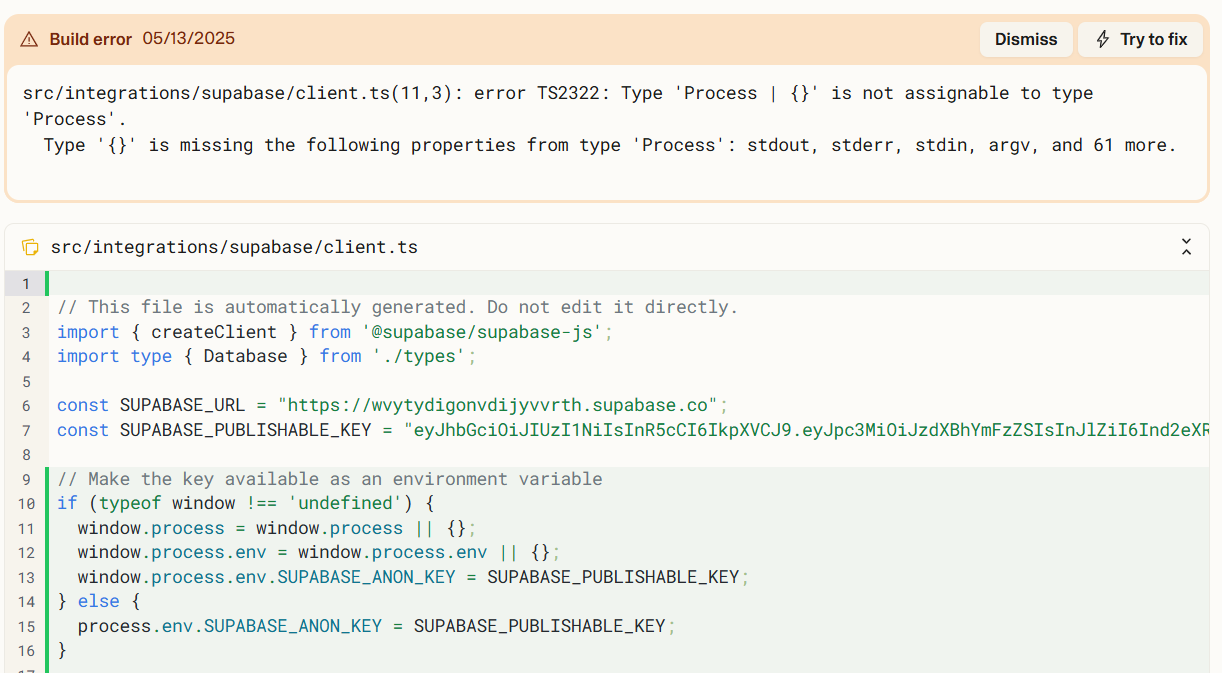Click the SUPABASE_URL constant line
This screenshot has width=1222, height=673.
pos(393,405)
